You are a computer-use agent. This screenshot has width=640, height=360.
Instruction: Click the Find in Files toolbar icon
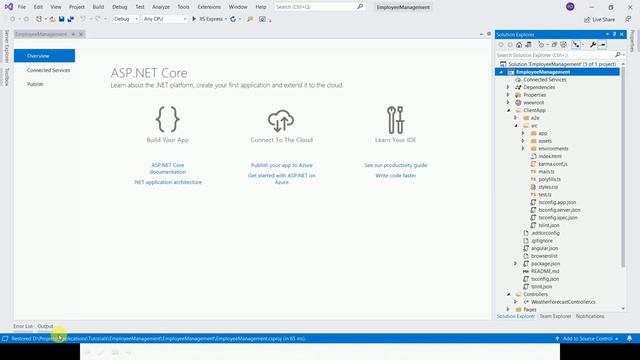point(250,19)
